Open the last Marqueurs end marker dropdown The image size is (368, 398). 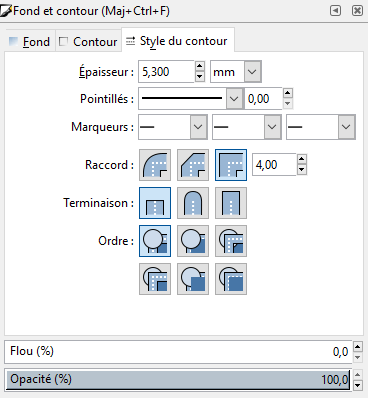point(321,127)
